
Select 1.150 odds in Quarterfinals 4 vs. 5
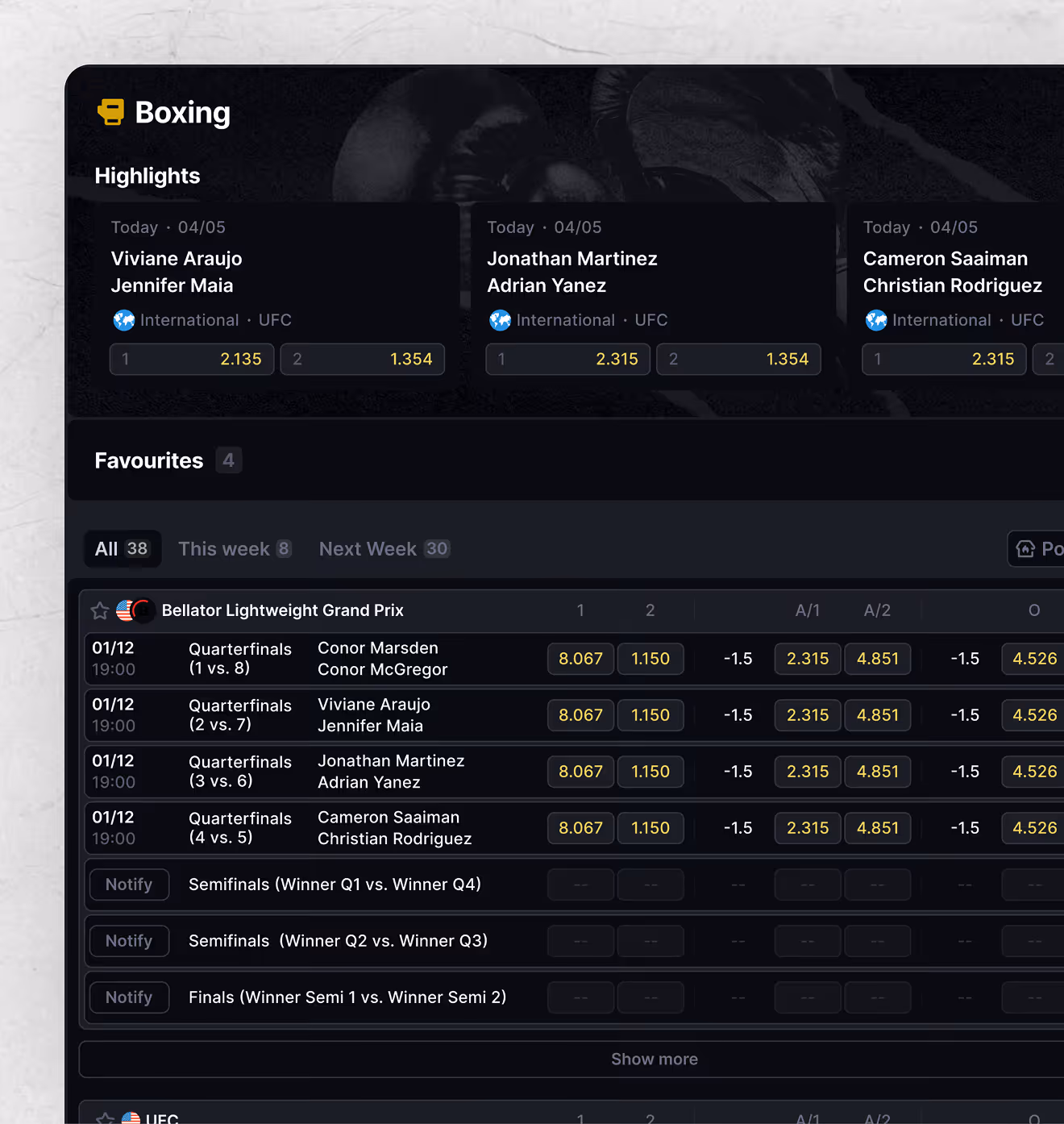point(650,828)
